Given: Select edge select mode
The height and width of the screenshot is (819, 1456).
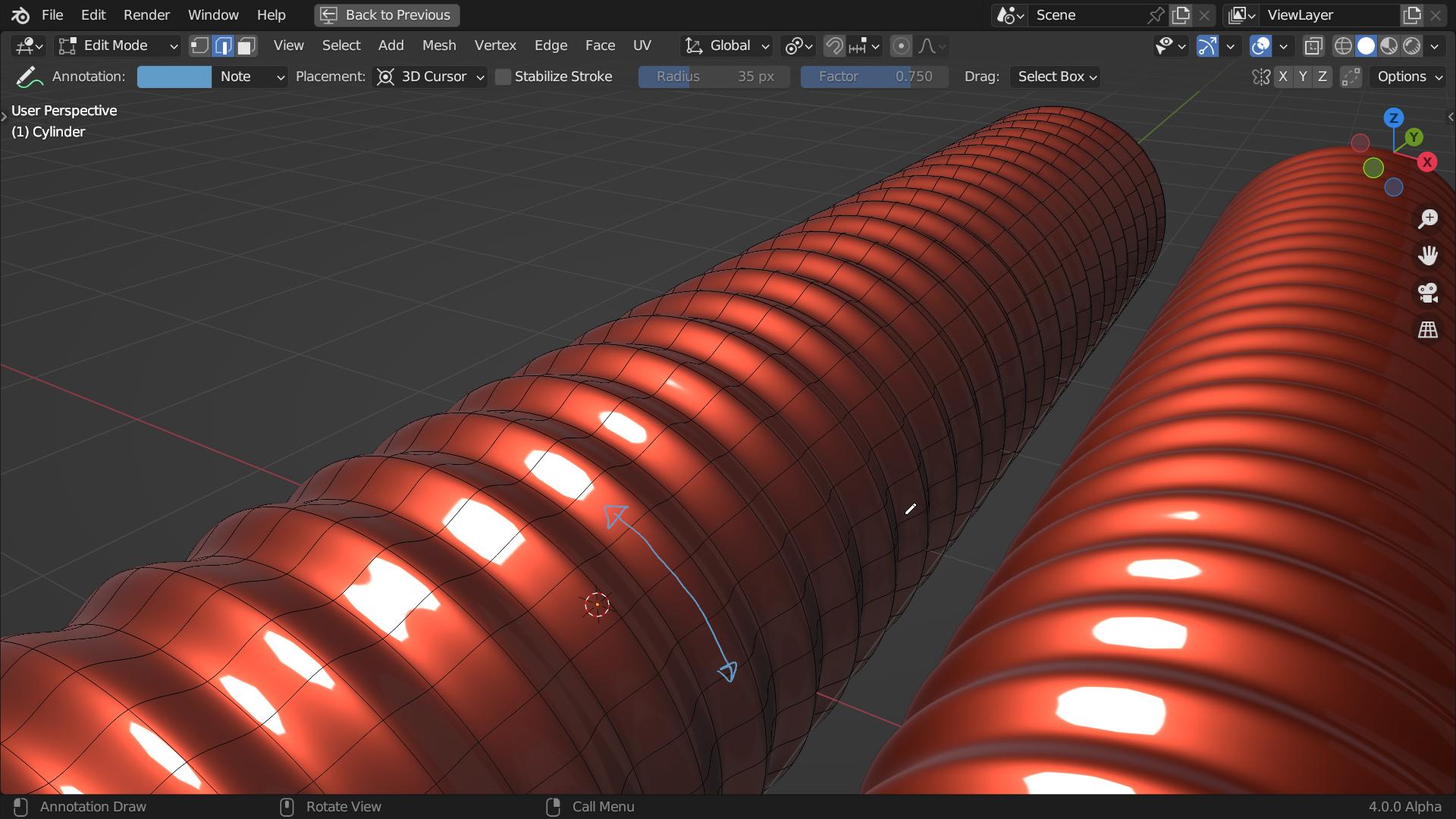Looking at the screenshot, I should click(223, 46).
